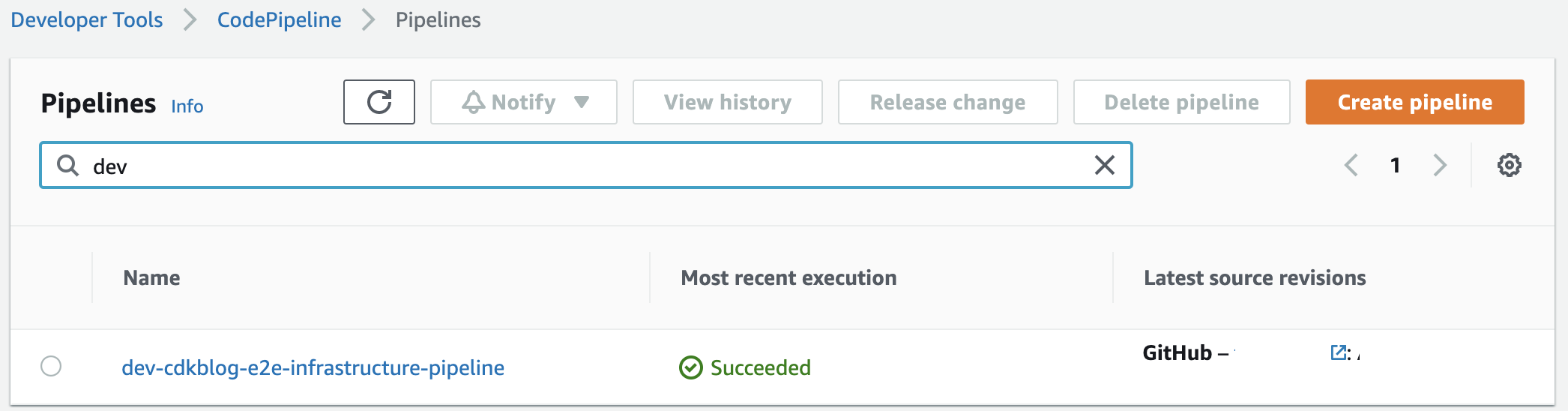1568x411 pixels.
Task: Open table preferences gear icon
Action: coord(1510,165)
